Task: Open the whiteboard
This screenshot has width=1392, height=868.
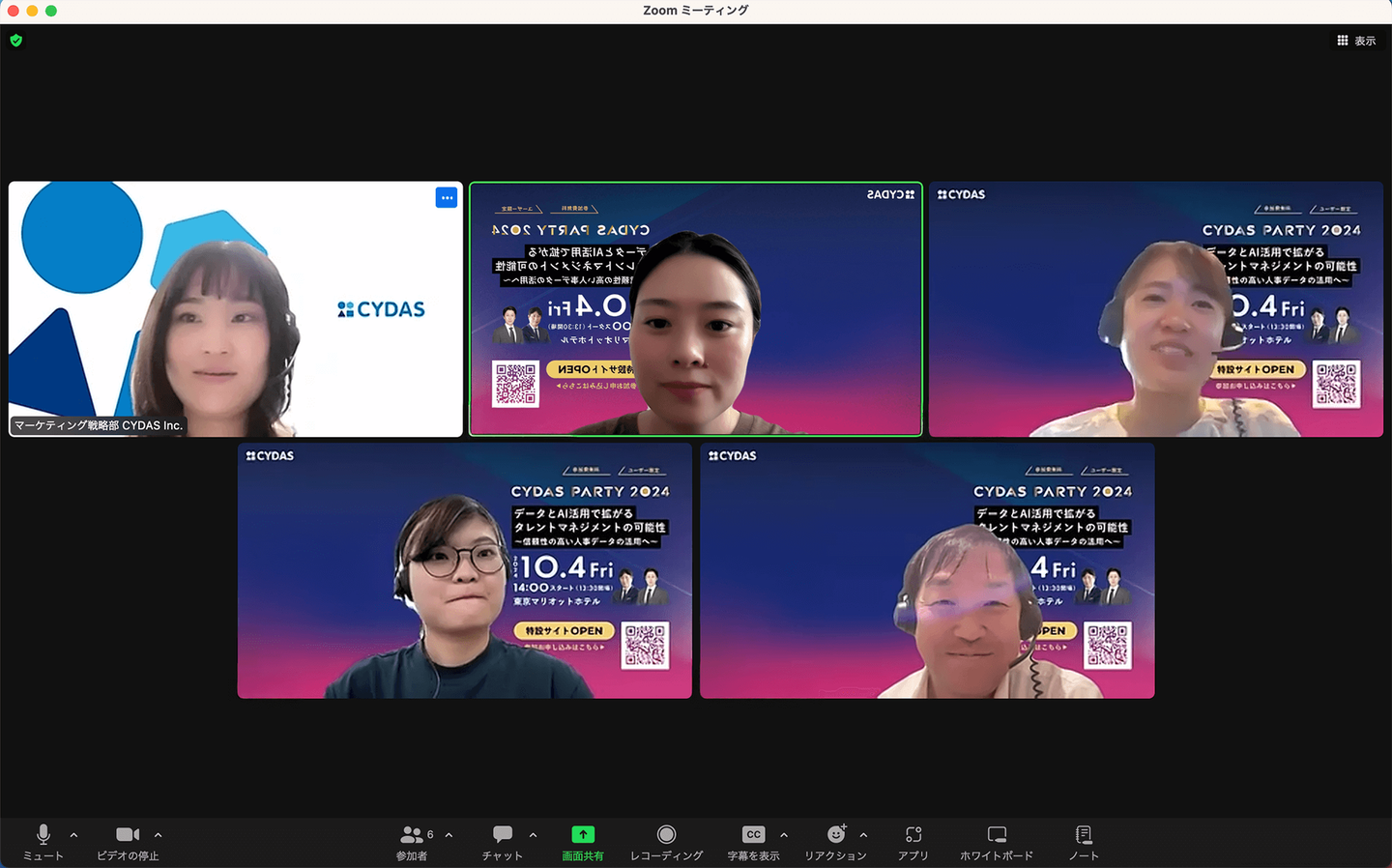Action: pyautogui.click(x=997, y=841)
